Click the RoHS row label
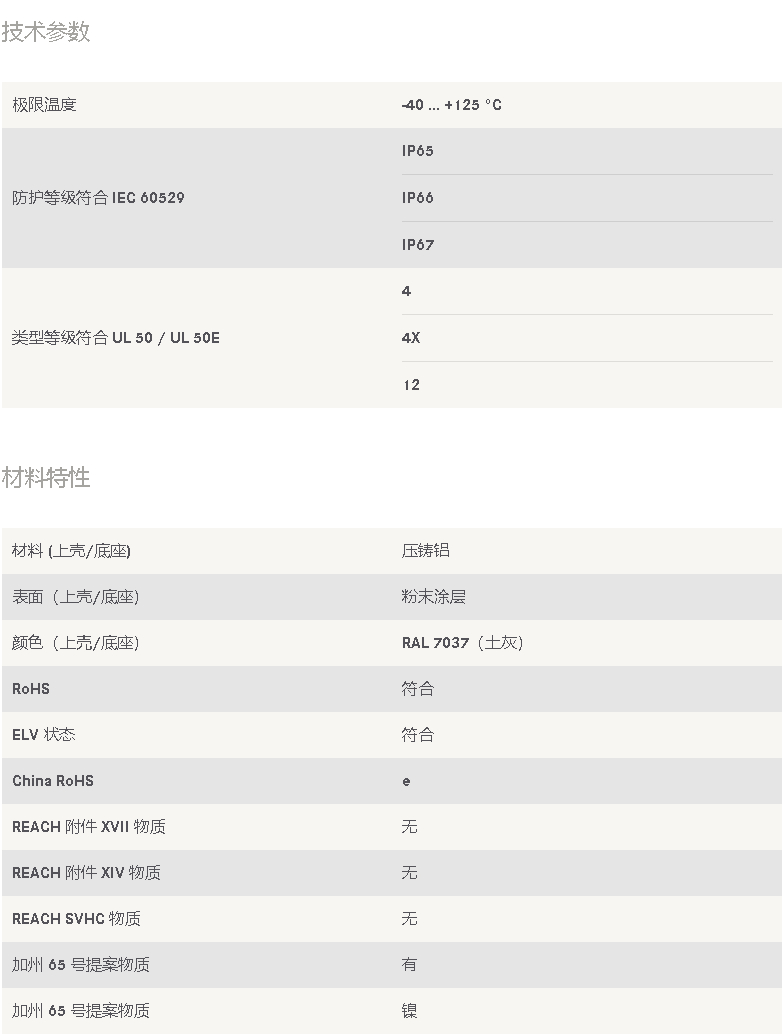Viewport: 782px width, 1034px height. click(31, 688)
